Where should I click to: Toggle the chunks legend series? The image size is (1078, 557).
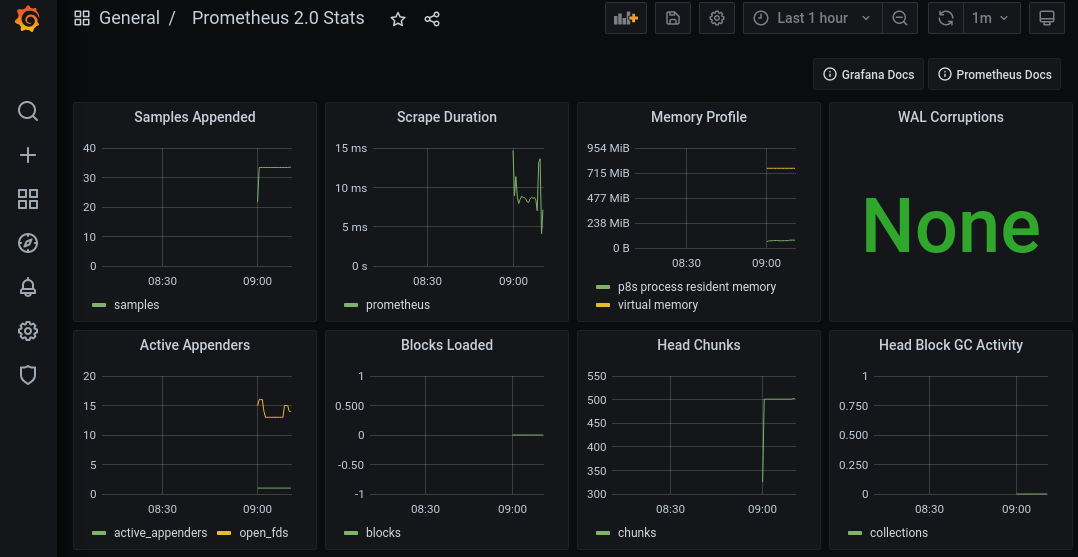click(x=637, y=533)
